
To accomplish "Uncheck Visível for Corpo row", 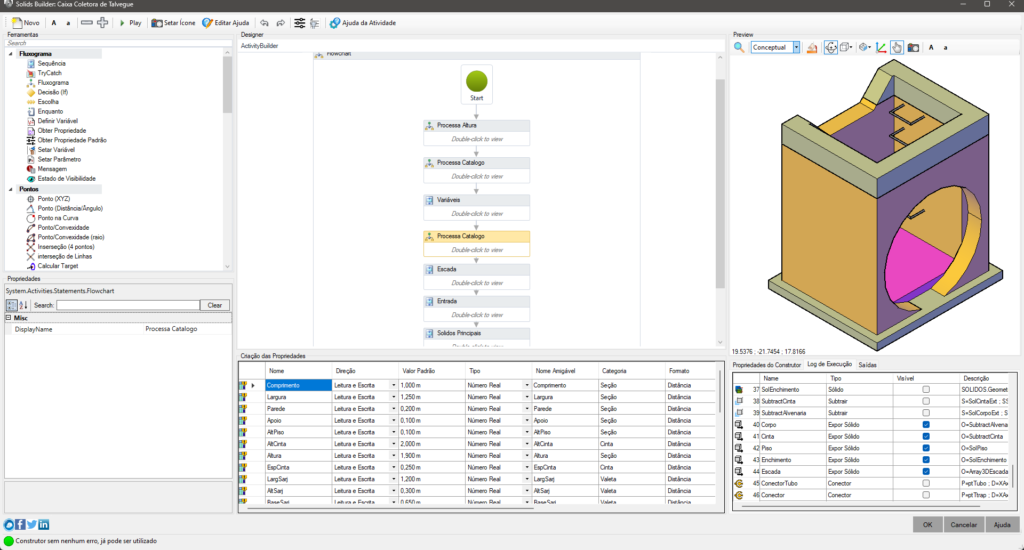I will 925,425.
